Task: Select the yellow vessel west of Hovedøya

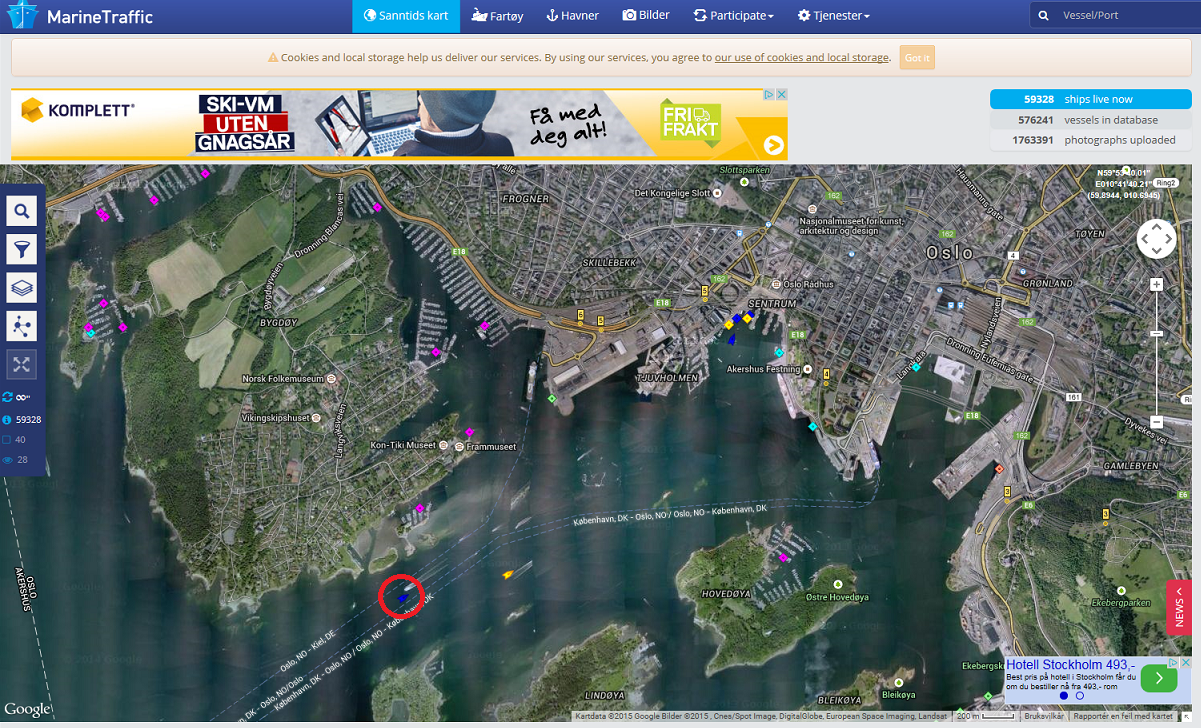Action: pyautogui.click(x=508, y=574)
